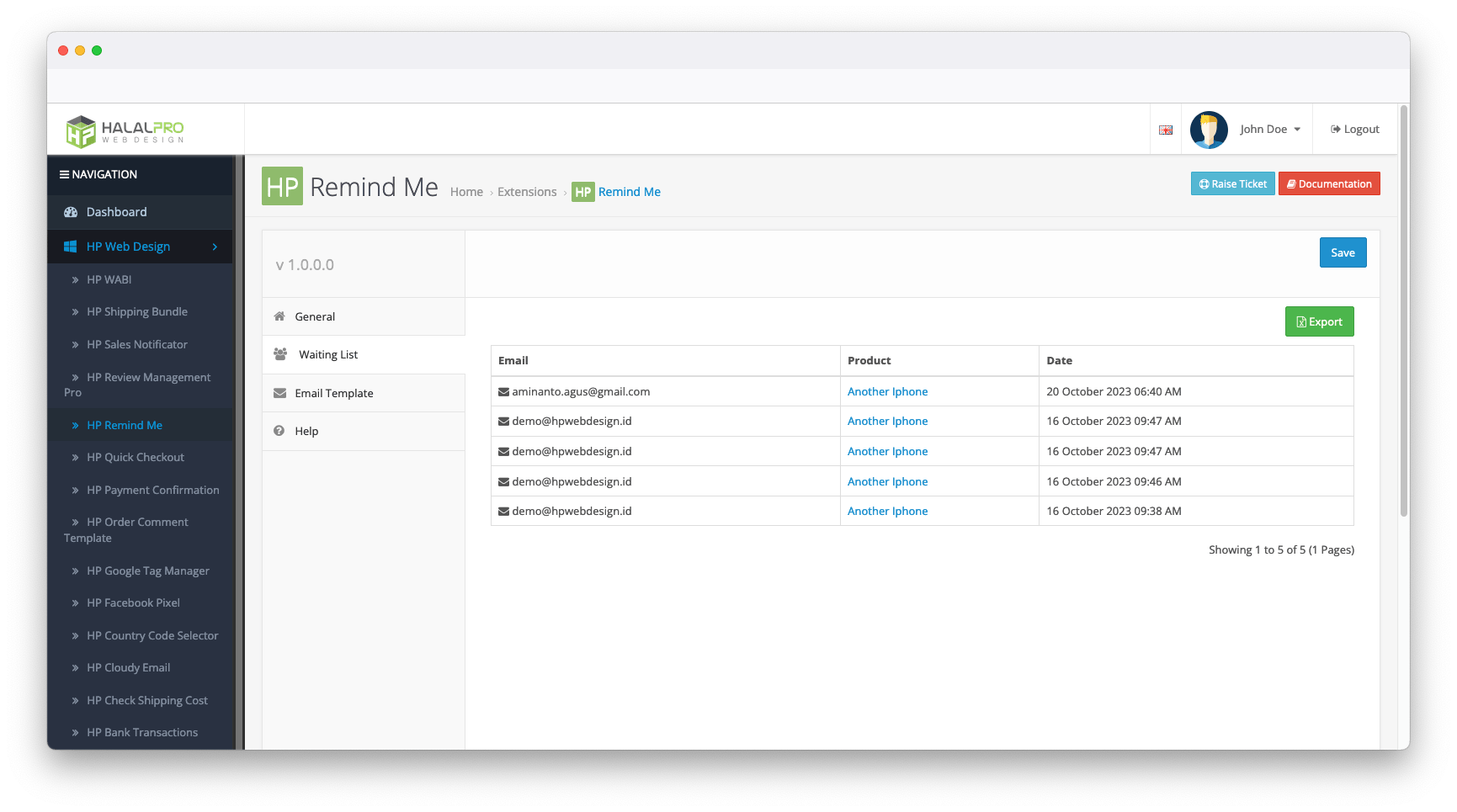Open the Help question mark icon
Screen dimensions: 1457x812
[x=279, y=430]
